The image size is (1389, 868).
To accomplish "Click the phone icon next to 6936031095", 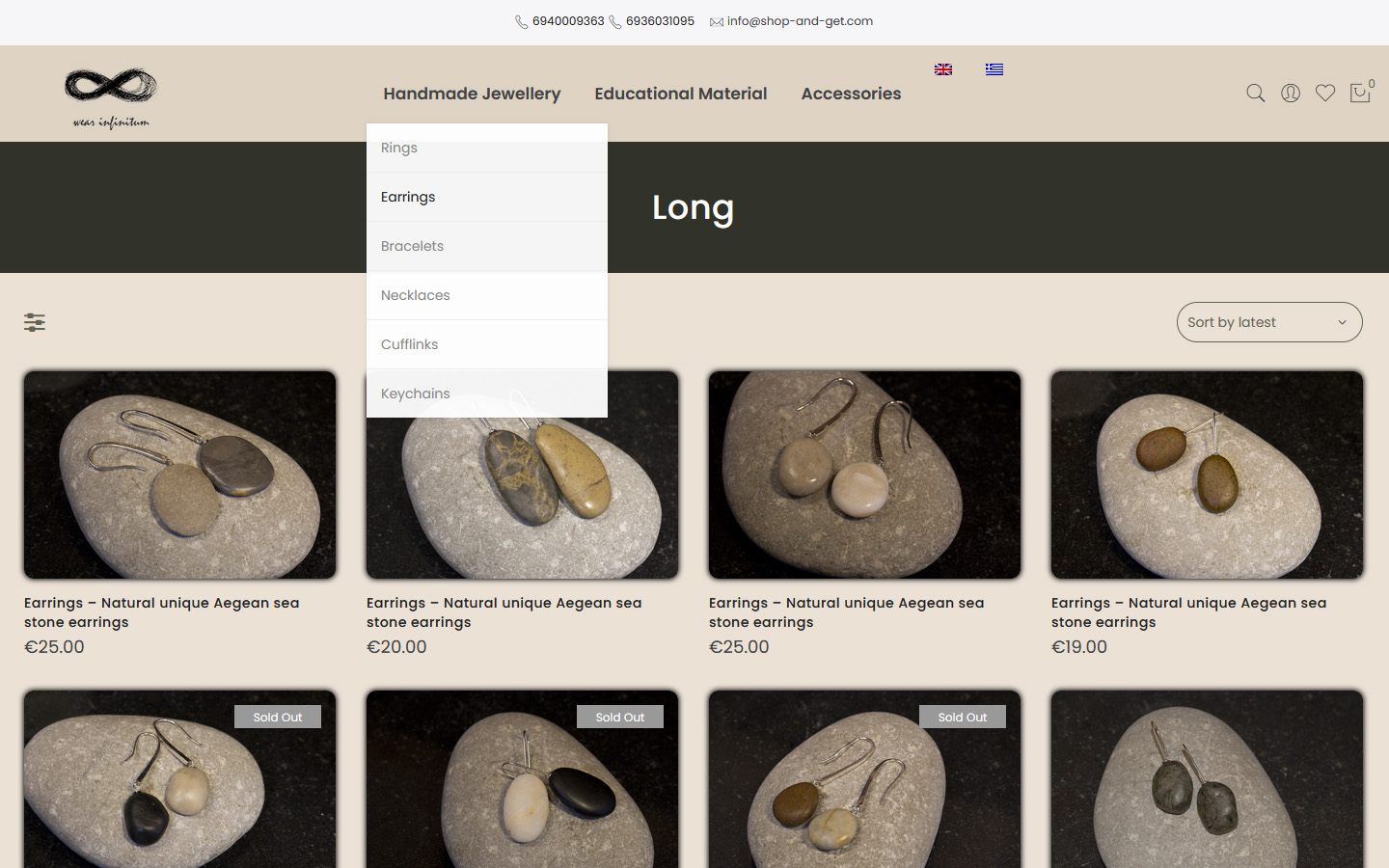I will coord(615,22).
